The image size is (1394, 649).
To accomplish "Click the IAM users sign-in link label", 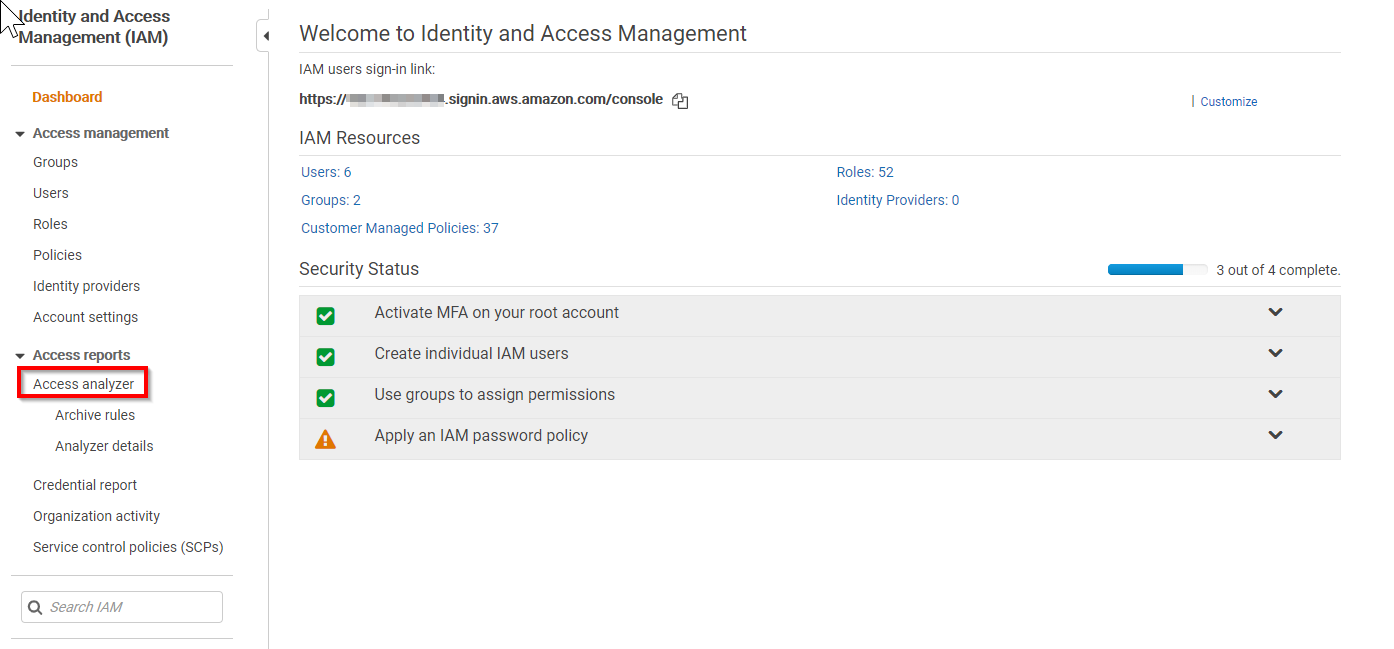I will (x=367, y=69).
